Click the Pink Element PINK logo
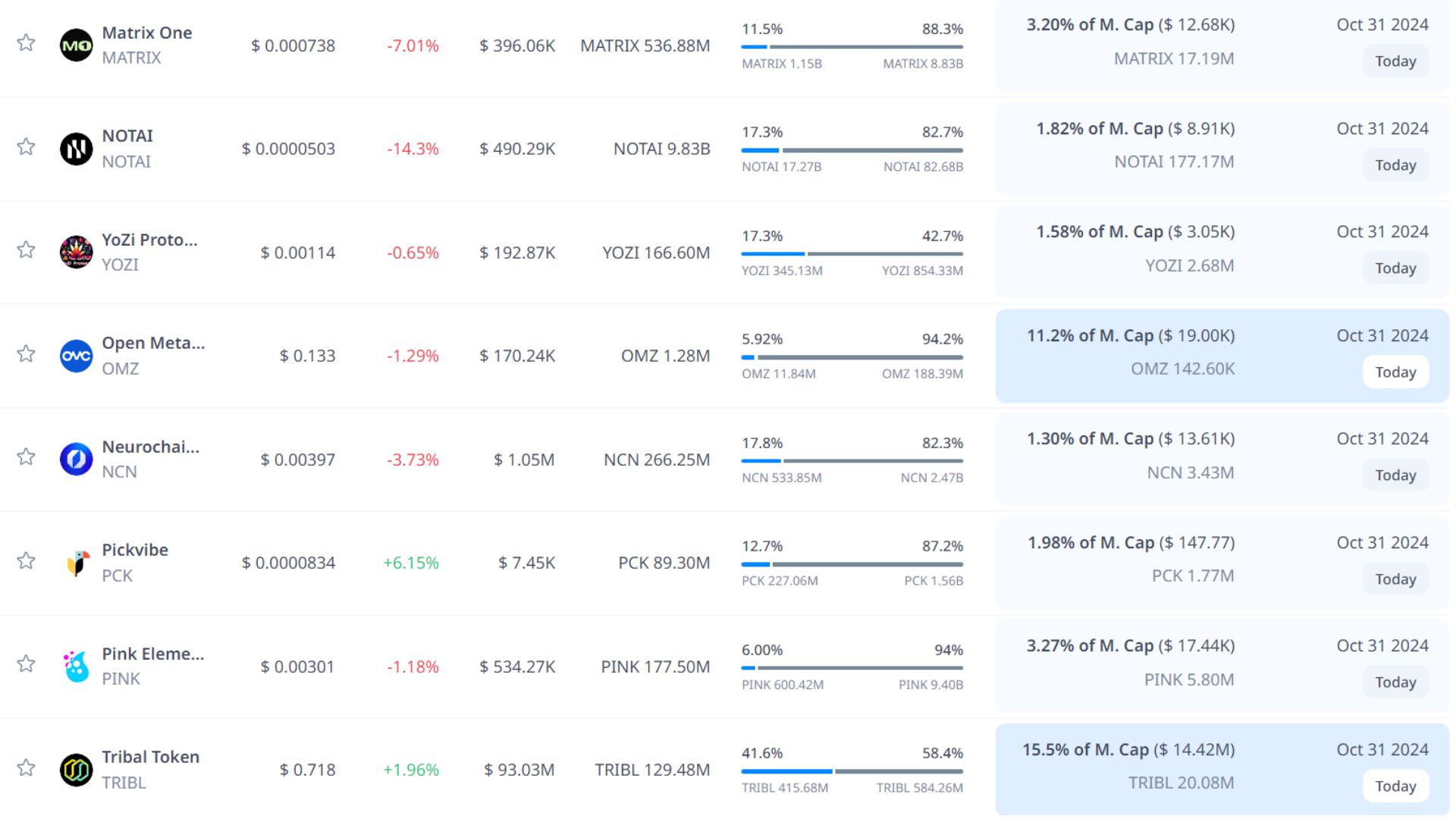 pos(76,667)
